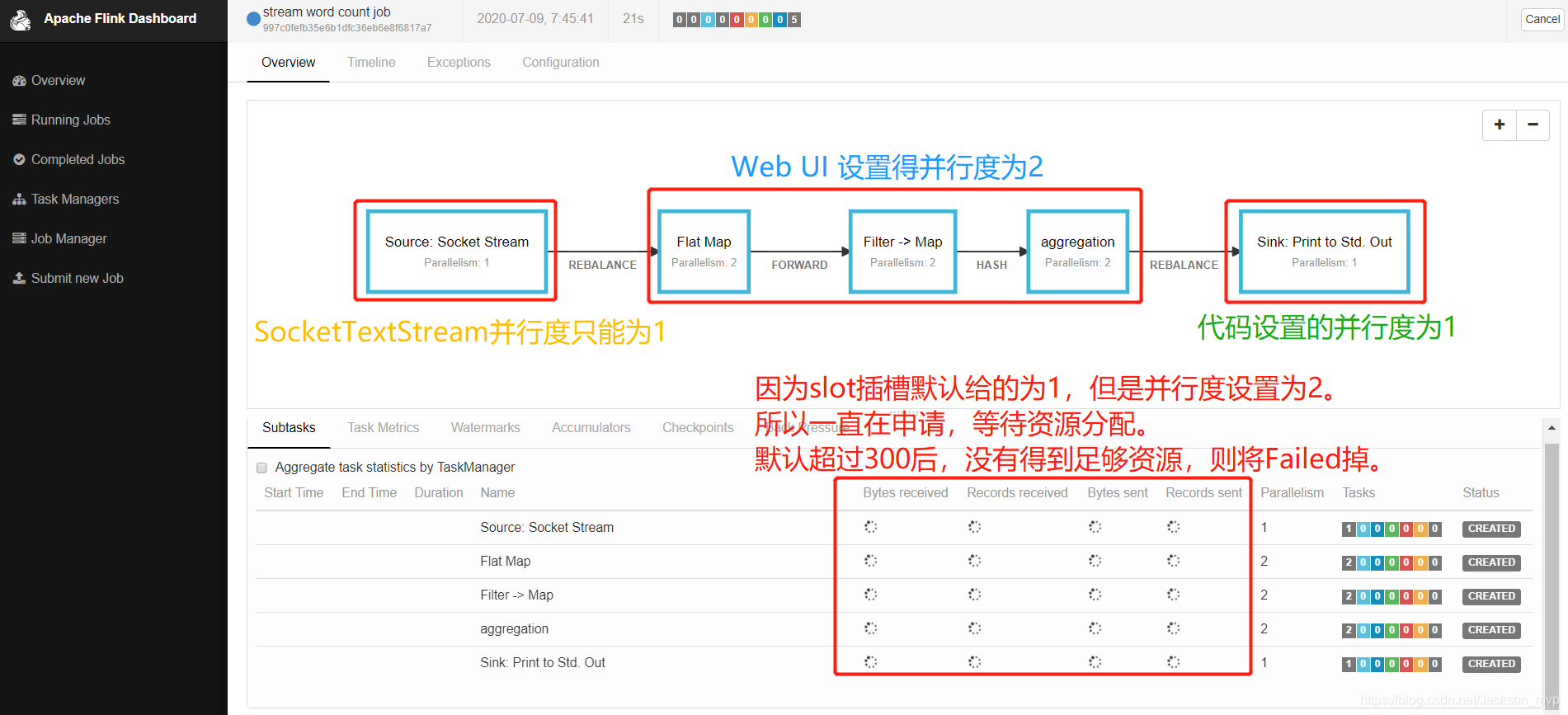Click the Bytes received column header
This screenshot has height=715, width=1568.
point(906,493)
